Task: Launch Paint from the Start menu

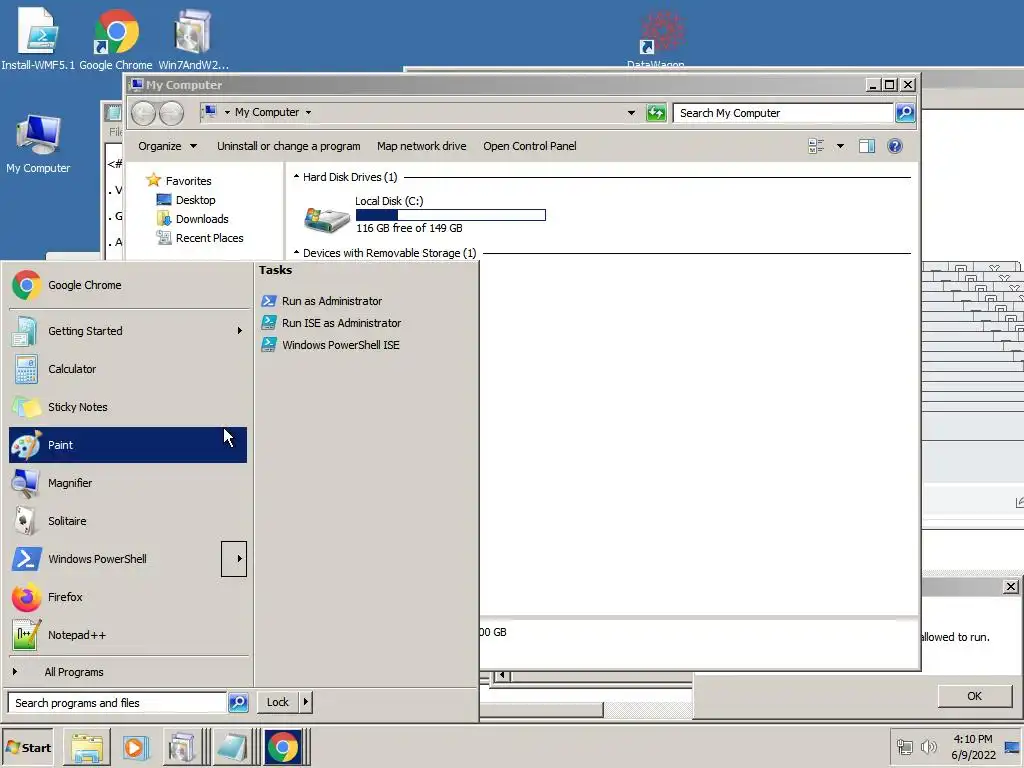Action: coord(127,445)
